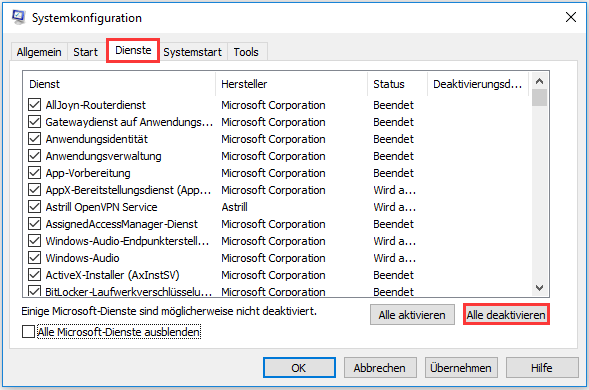Toggle AssignedAccessManager-Dienst checkbox

pos(35,224)
